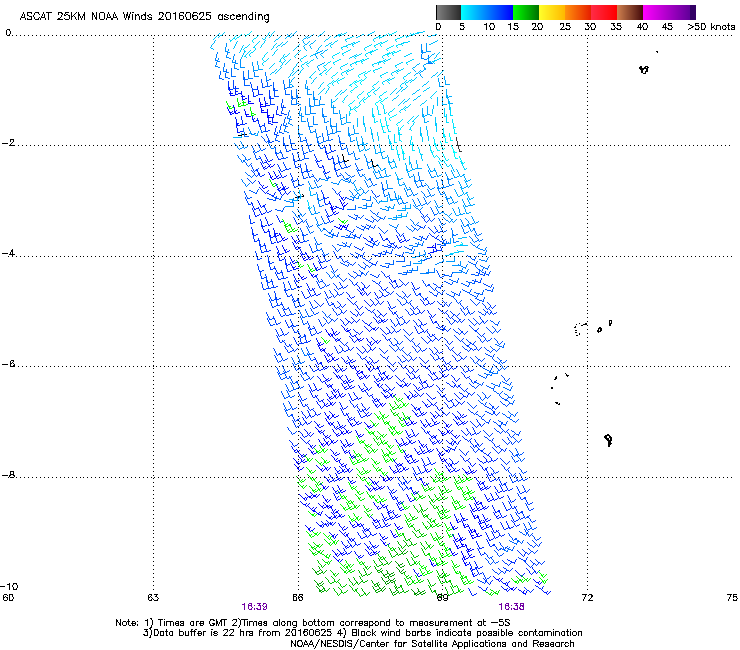Click the 'NOAA/NESDIS/Center for Satellite Applications and Research' credit
The width and height of the screenshot is (740, 650).
(x=432, y=644)
